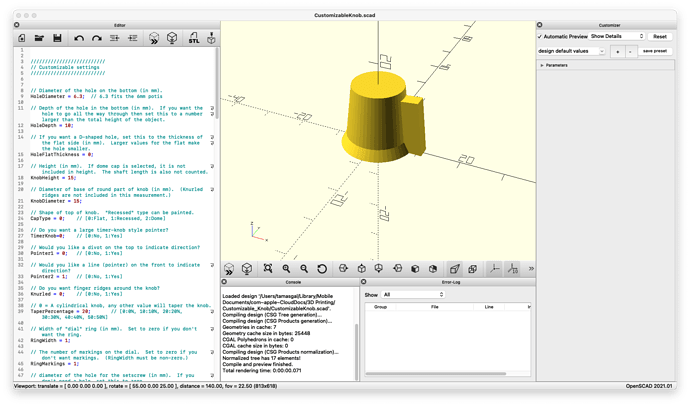
Task: Zoom in on the 3D view
Action: pos(286,269)
